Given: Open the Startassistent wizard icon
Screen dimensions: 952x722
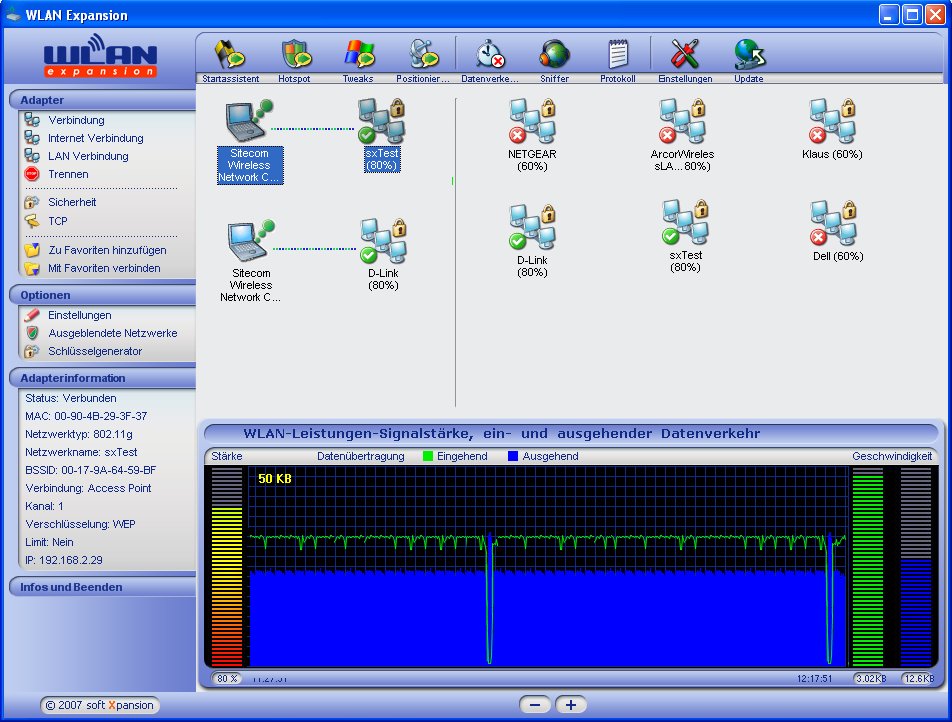Looking at the screenshot, I should [230, 54].
